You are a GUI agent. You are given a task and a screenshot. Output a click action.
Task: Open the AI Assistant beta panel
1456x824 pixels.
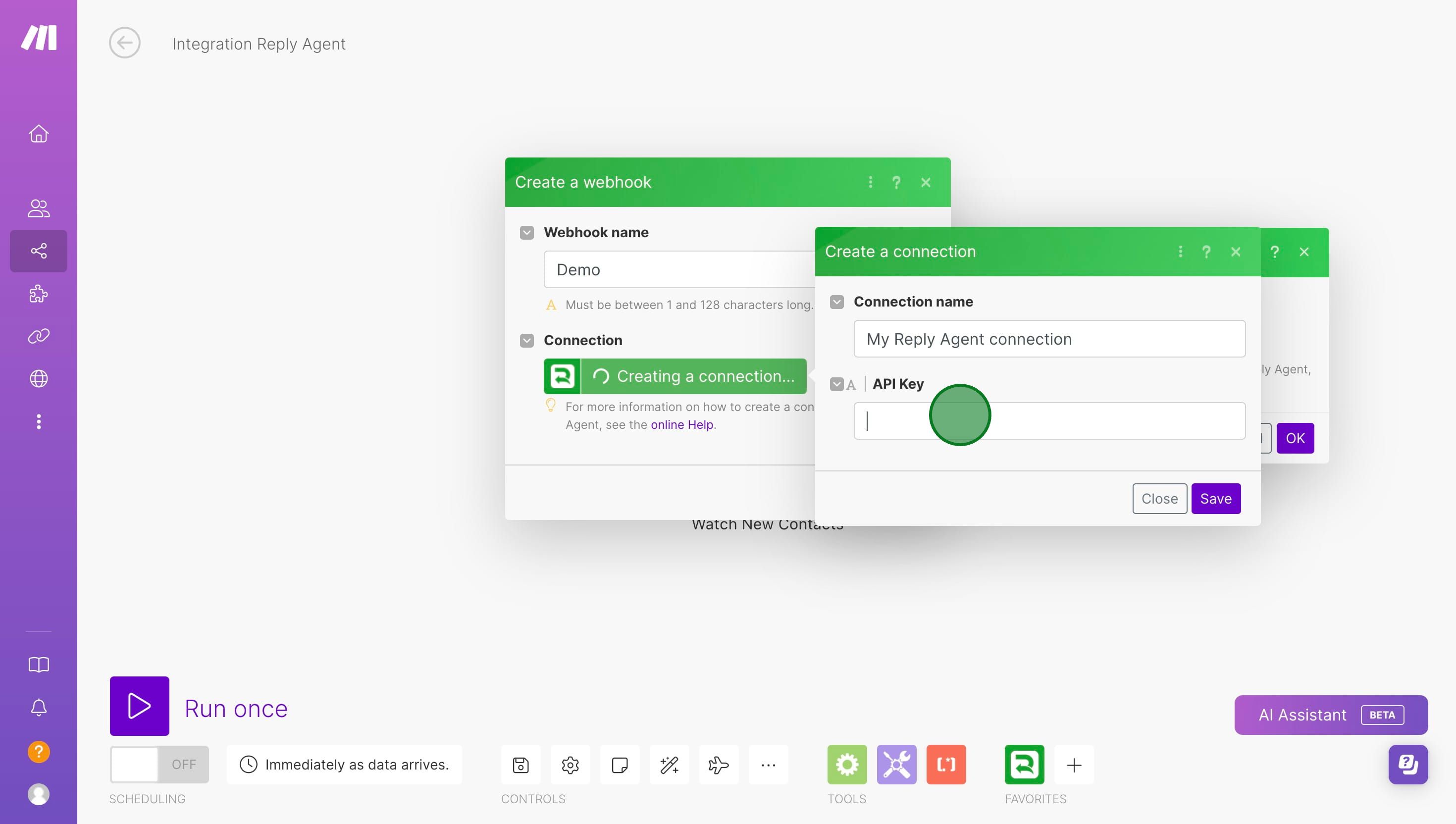[1331, 715]
